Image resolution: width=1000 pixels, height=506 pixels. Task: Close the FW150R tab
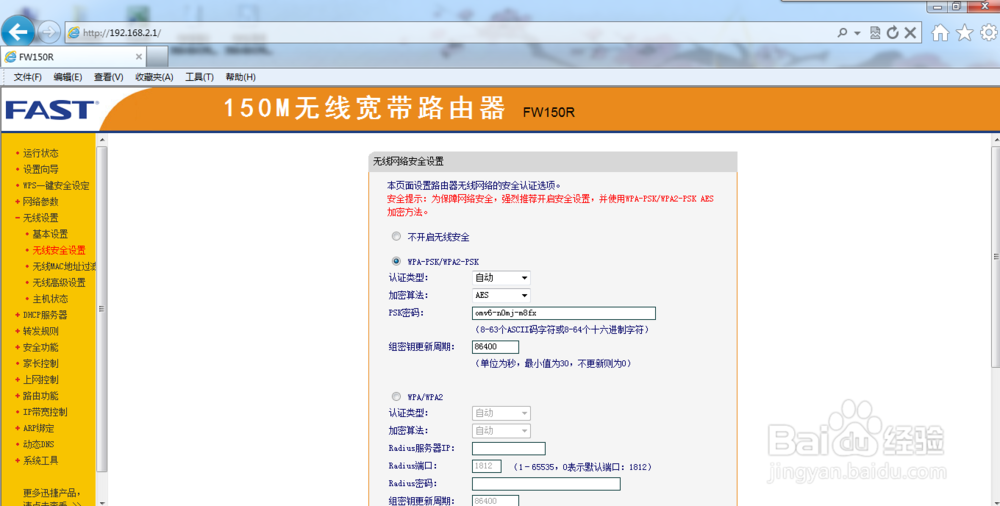point(138,57)
